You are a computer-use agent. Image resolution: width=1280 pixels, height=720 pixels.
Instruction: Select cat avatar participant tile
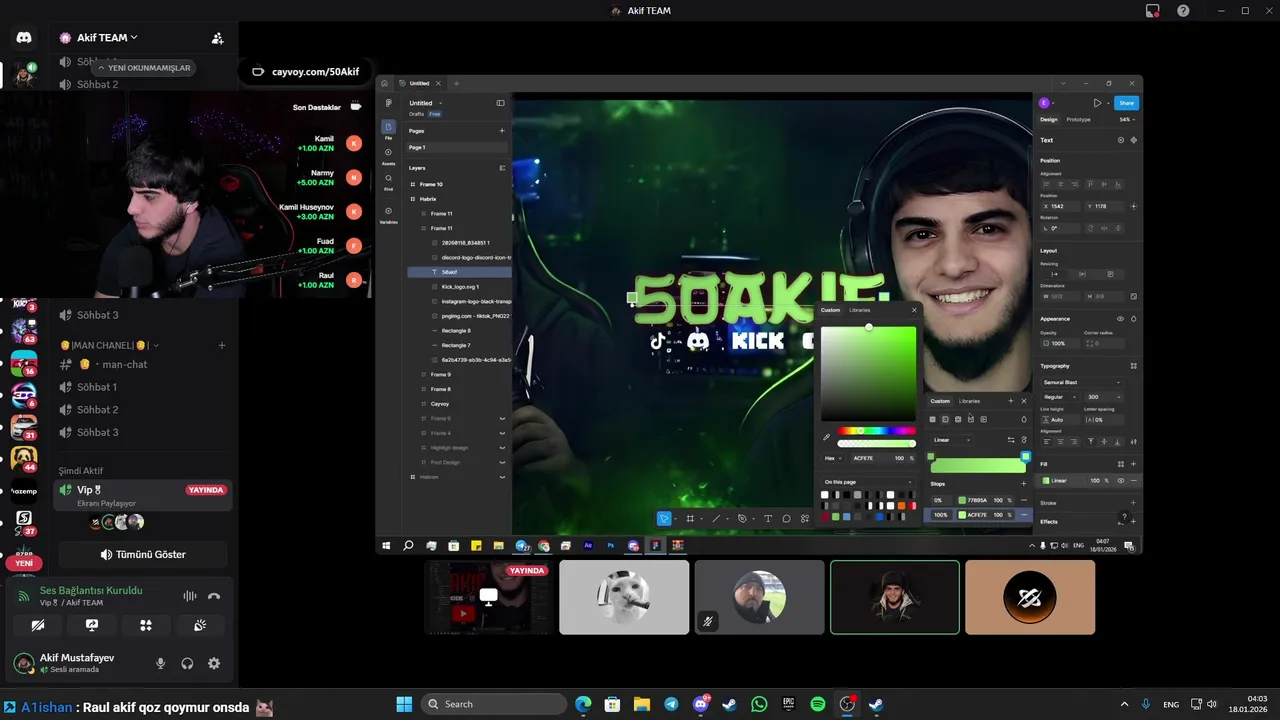pos(624,597)
